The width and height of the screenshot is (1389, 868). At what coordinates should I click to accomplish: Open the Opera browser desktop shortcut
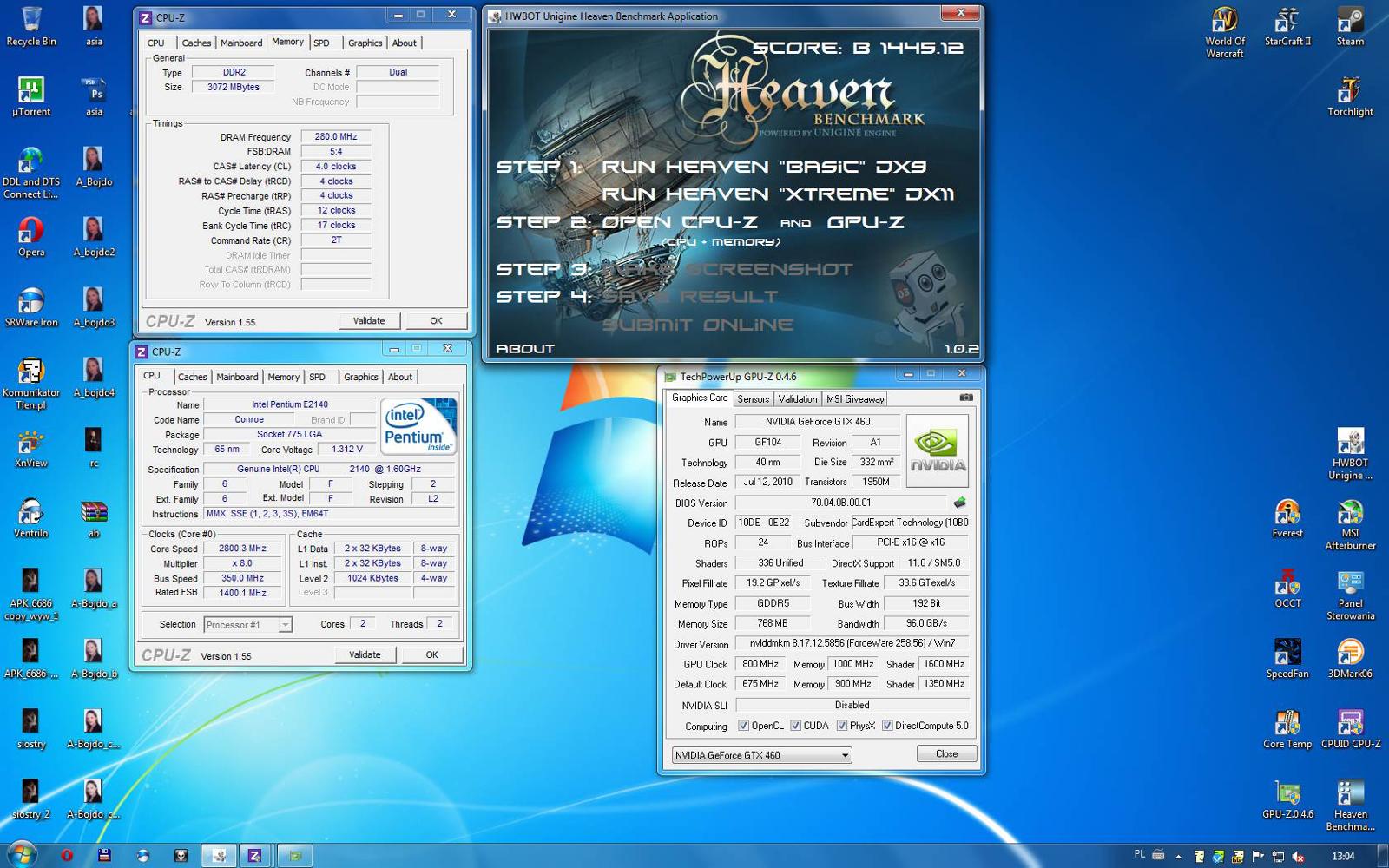(31, 236)
